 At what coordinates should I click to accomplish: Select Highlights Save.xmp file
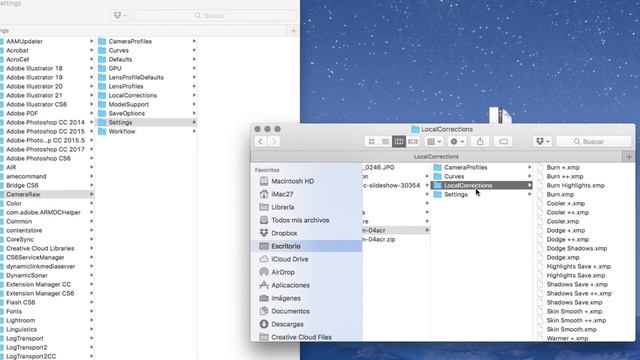pyautogui.click(x=576, y=275)
